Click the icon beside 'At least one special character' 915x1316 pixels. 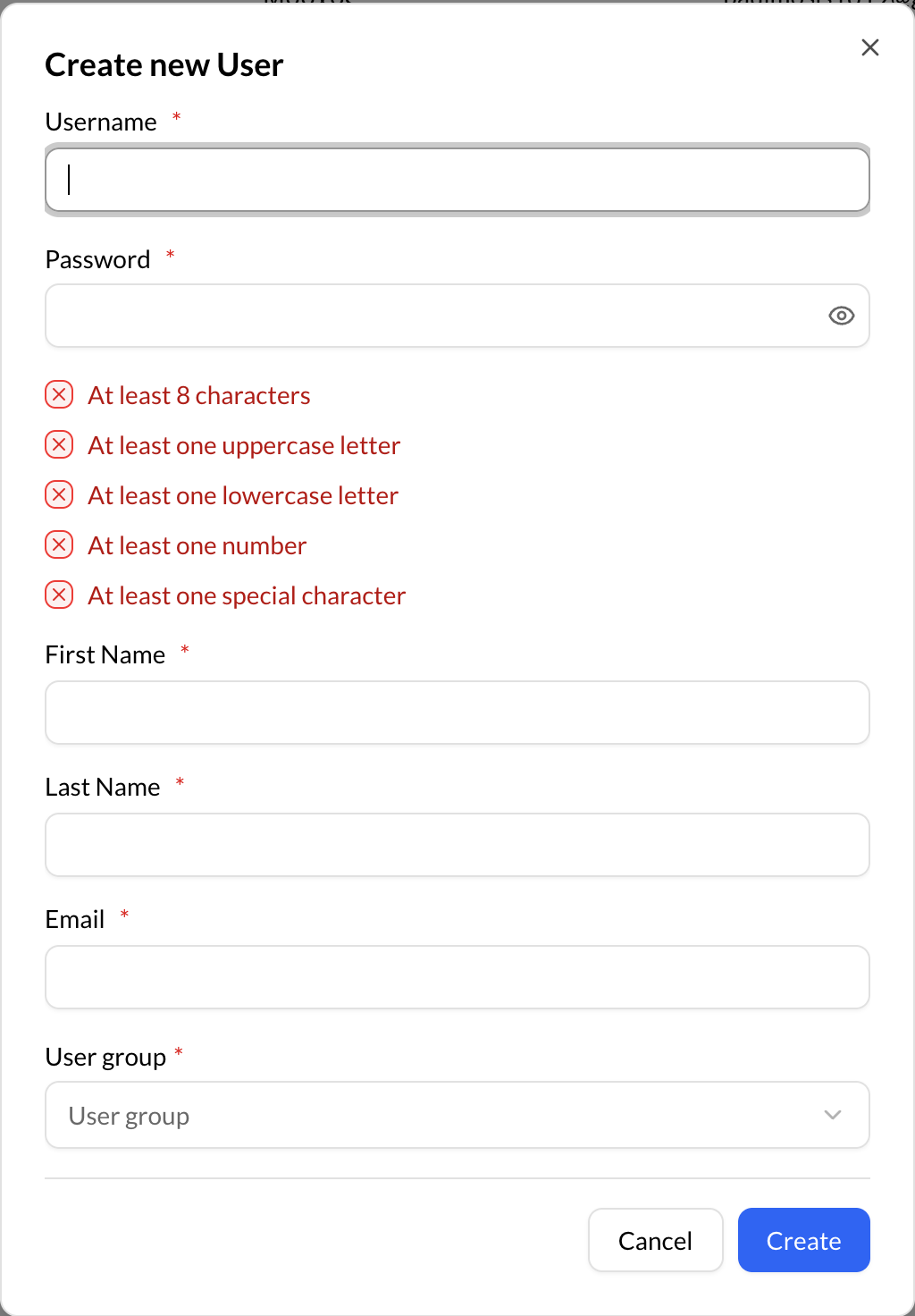(x=59, y=595)
